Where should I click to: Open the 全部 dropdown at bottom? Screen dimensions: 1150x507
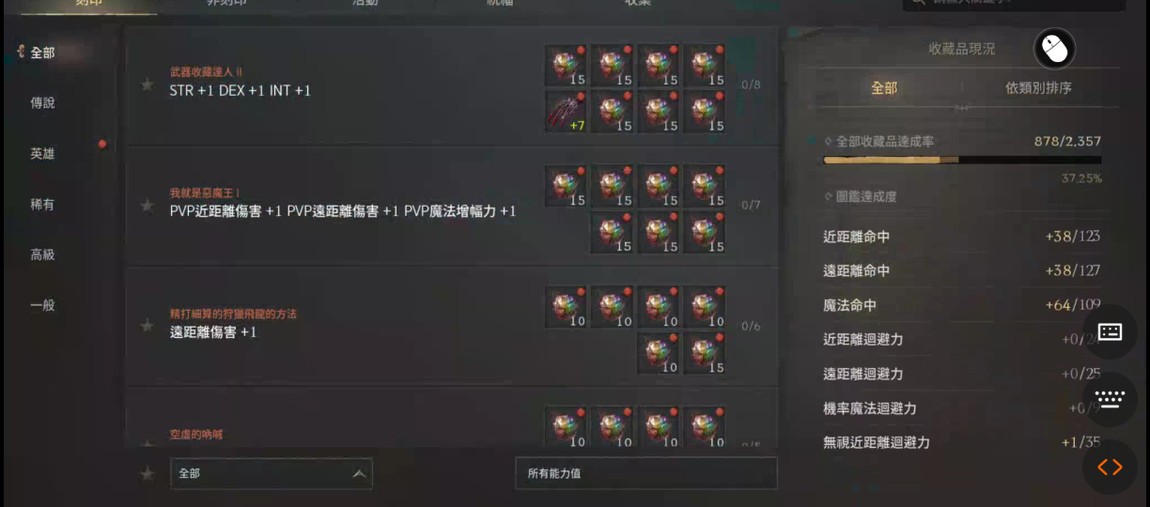coord(271,474)
